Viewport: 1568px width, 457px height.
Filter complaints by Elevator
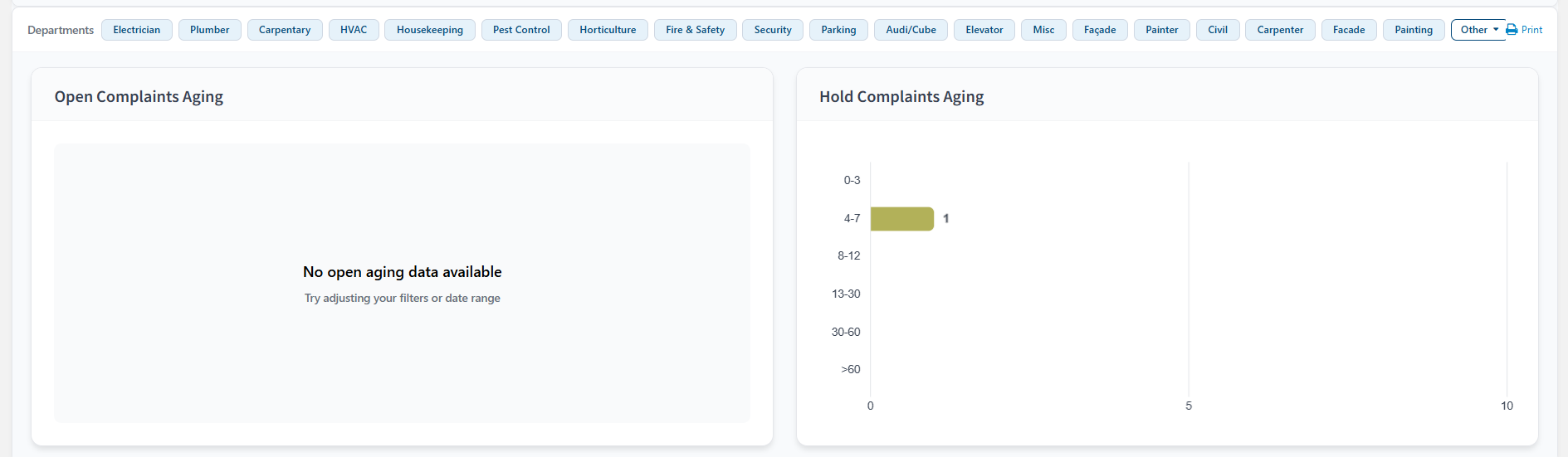tap(984, 30)
